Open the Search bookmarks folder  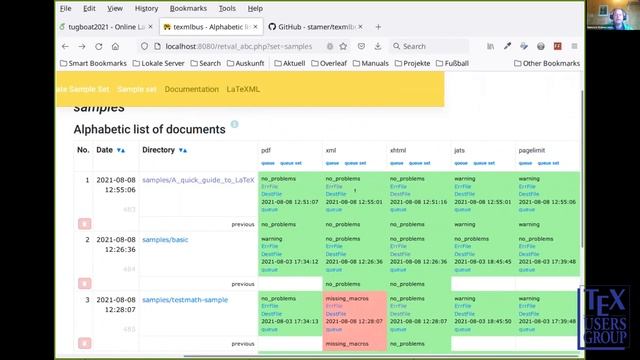coord(206,63)
